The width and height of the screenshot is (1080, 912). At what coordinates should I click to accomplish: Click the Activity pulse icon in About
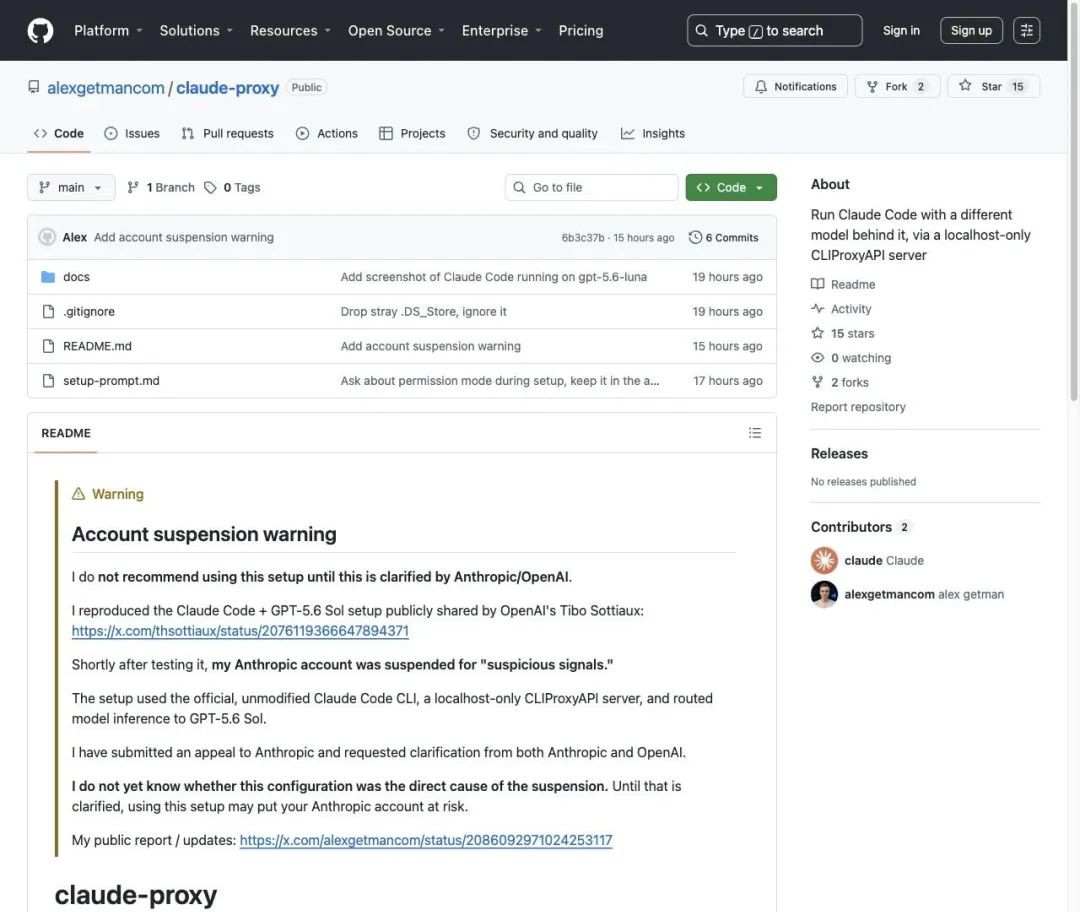(818, 309)
